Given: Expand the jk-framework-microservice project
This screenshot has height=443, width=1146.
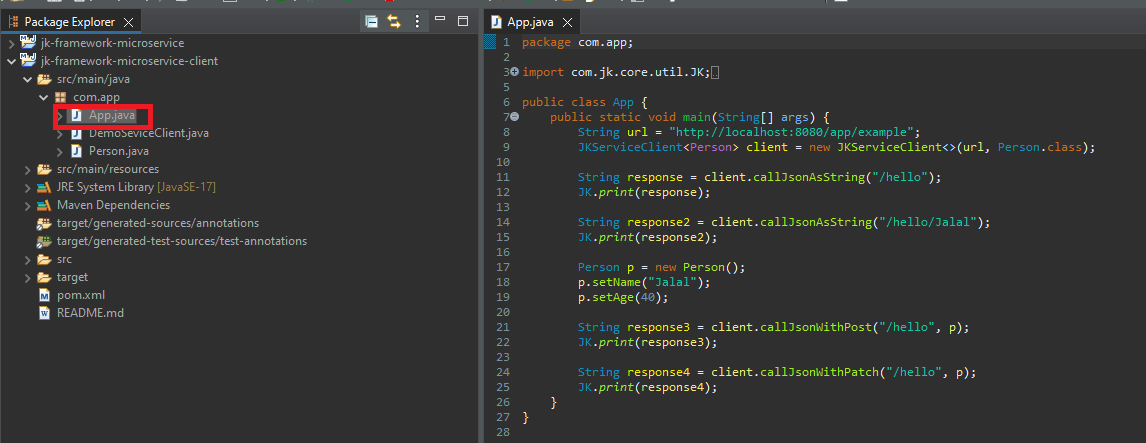Looking at the screenshot, I should tap(11, 43).
